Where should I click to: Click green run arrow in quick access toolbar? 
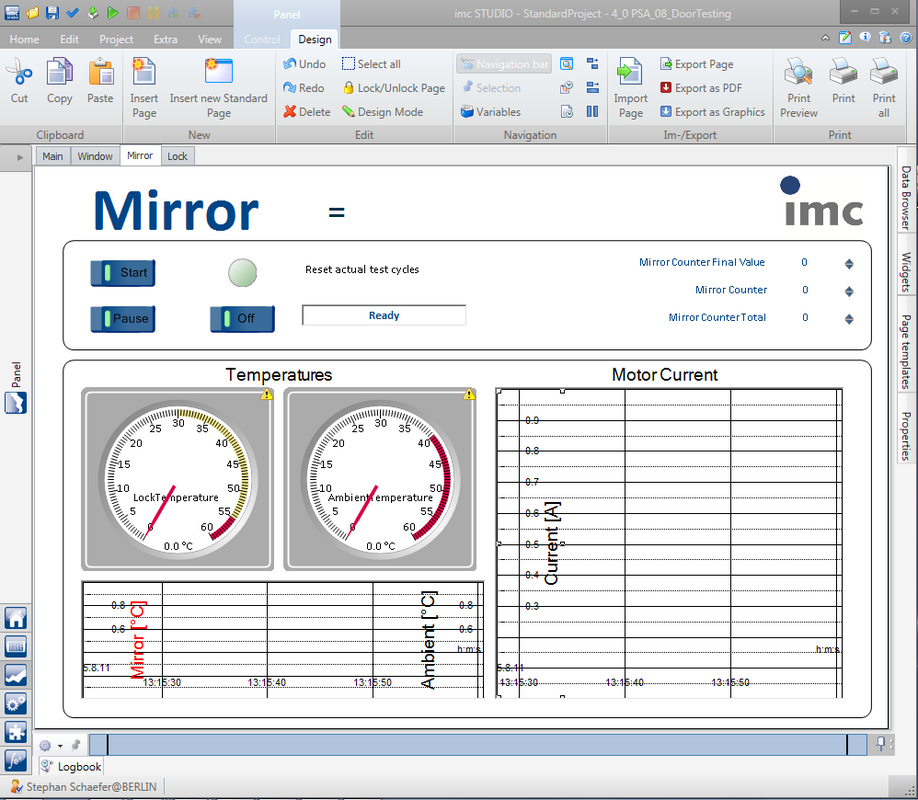coord(112,12)
